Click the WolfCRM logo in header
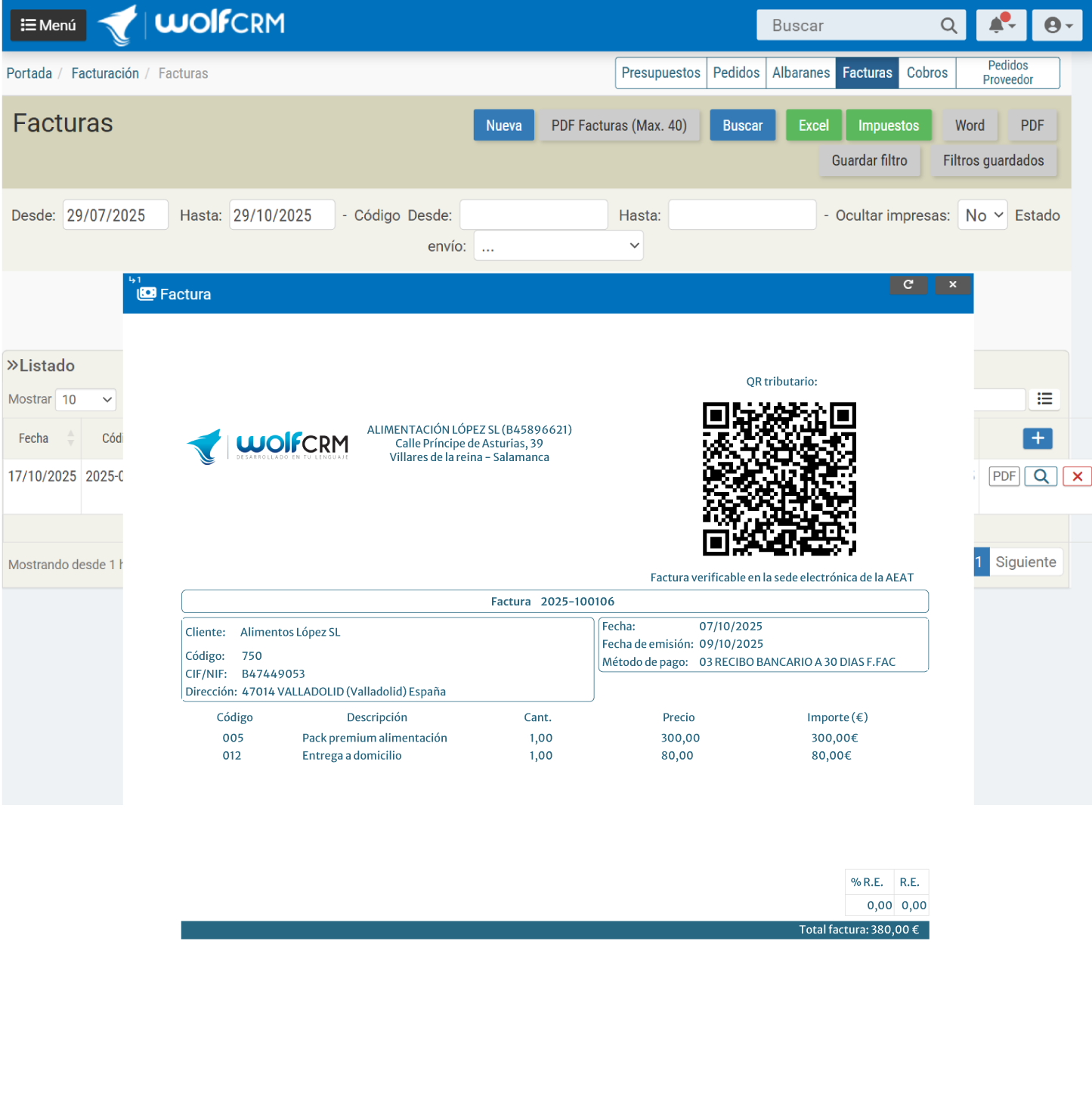The height and width of the screenshot is (1093, 1092). tap(192, 24)
